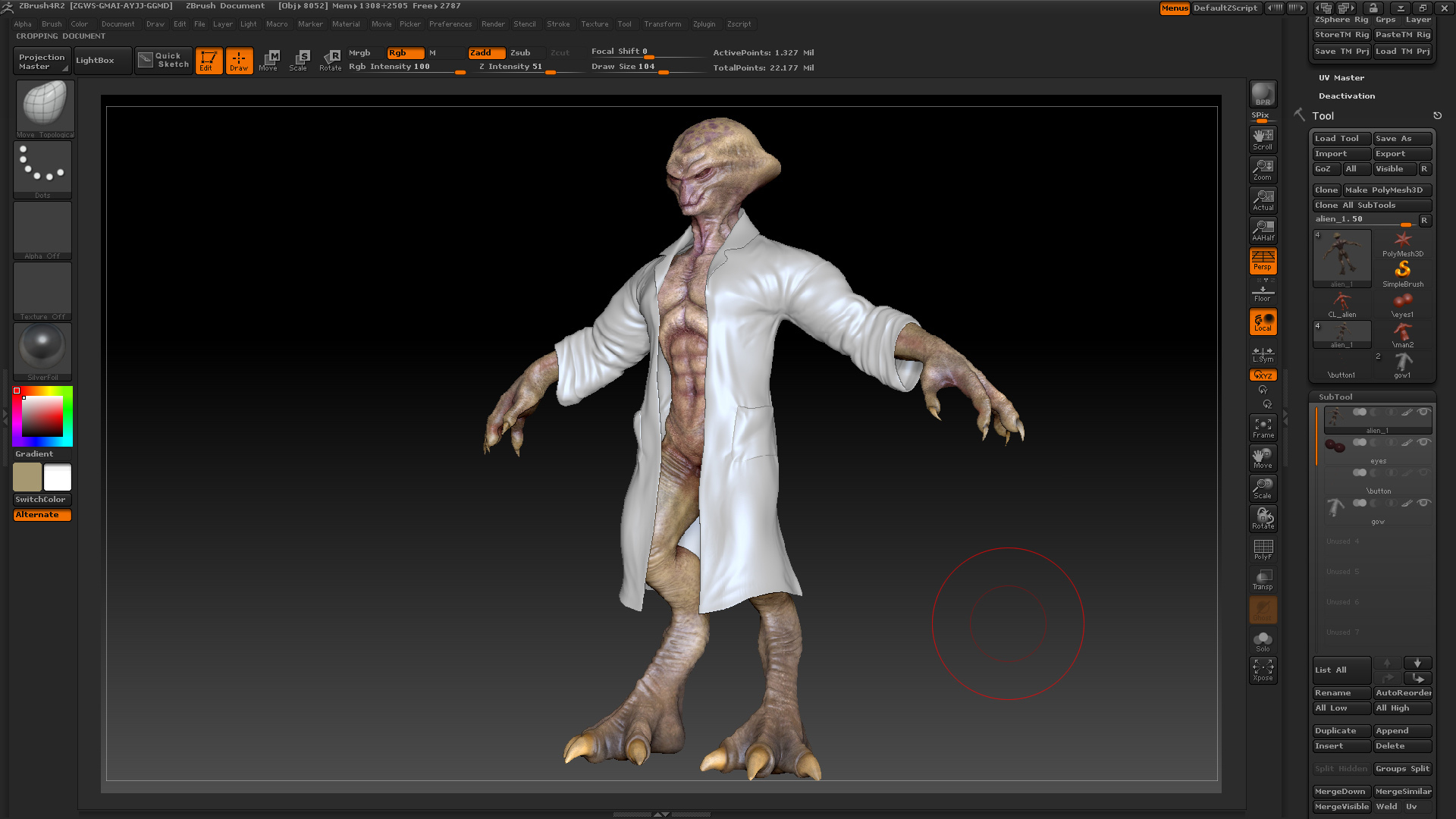Pick a color from the Gradient color picker
Screen dimensions: 1456x819
42,416
